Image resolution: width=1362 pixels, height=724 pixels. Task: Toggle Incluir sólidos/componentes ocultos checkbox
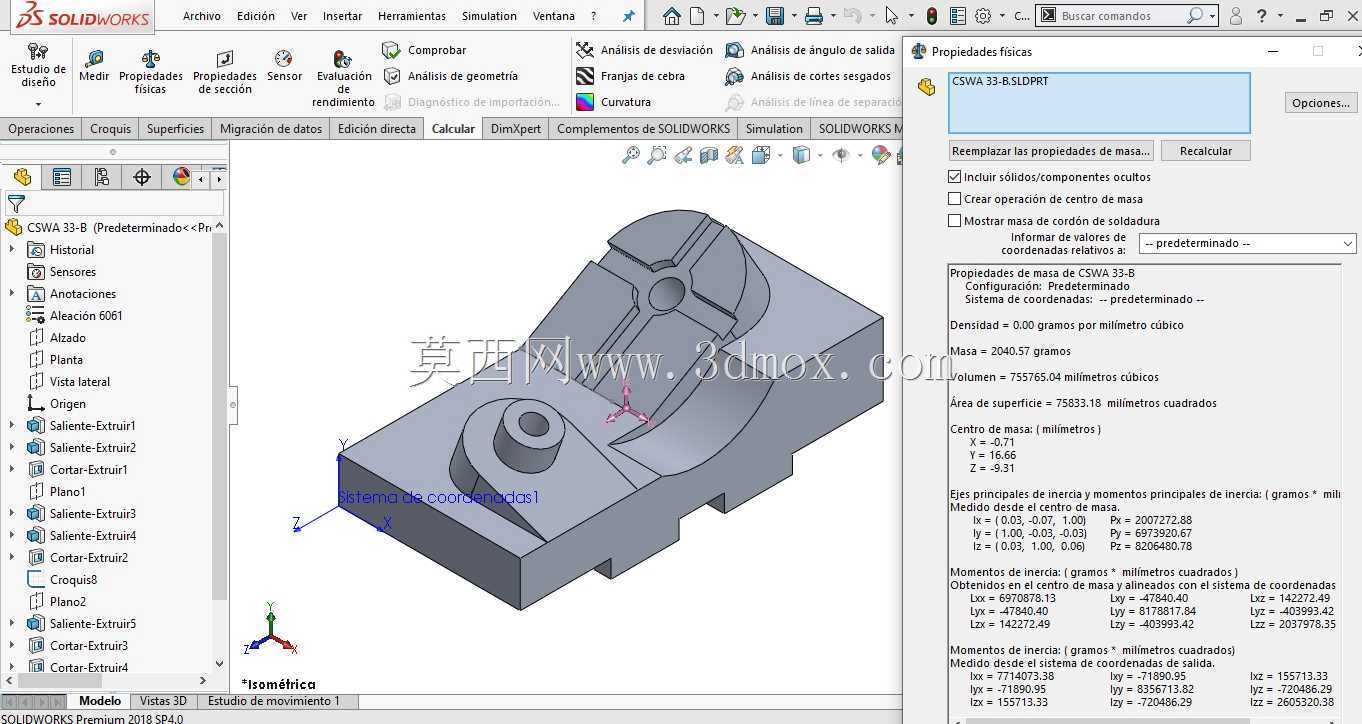955,177
